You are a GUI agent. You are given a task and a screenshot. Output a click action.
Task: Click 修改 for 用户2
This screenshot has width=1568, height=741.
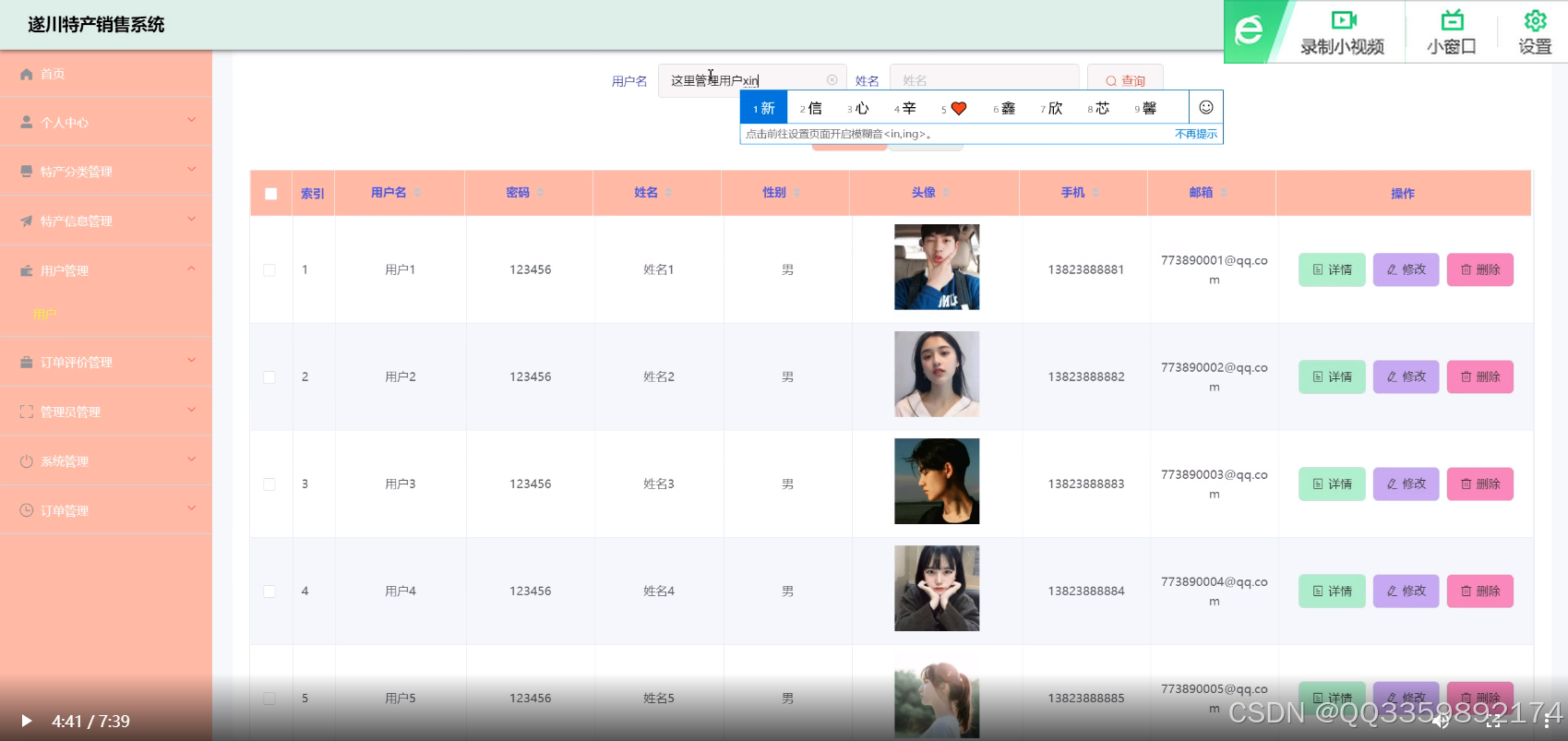1406,376
